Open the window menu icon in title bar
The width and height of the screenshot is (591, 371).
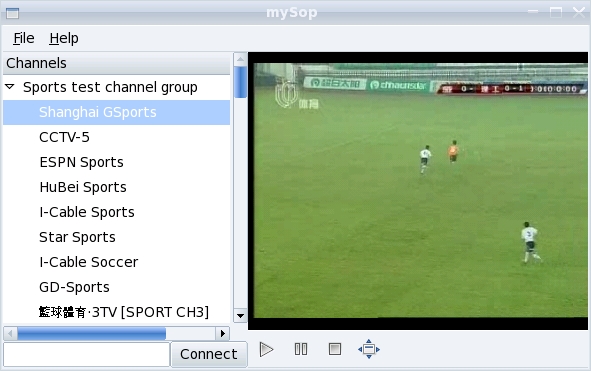[12, 13]
